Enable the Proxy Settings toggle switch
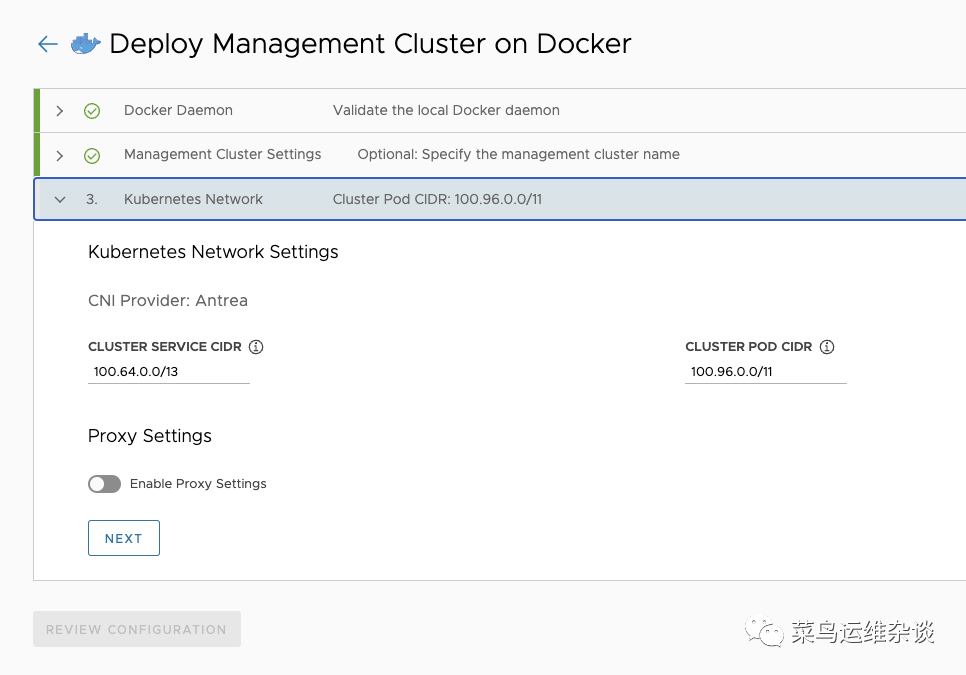This screenshot has width=966, height=675. (104, 484)
